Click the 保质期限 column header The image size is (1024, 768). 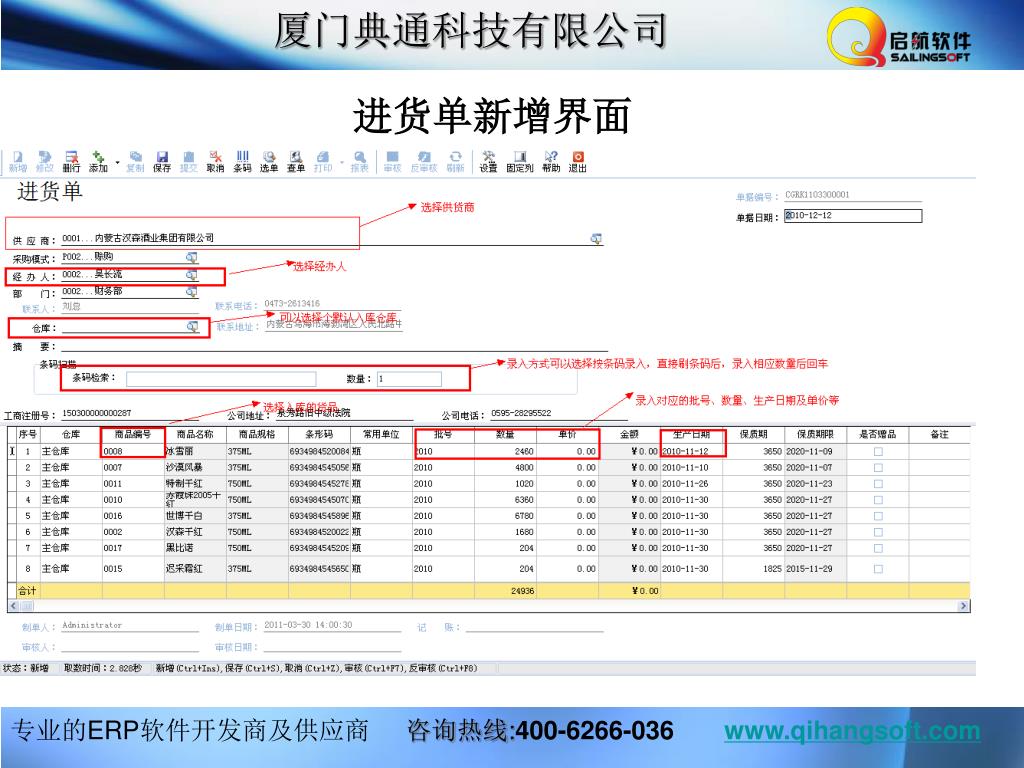tap(816, 434)
